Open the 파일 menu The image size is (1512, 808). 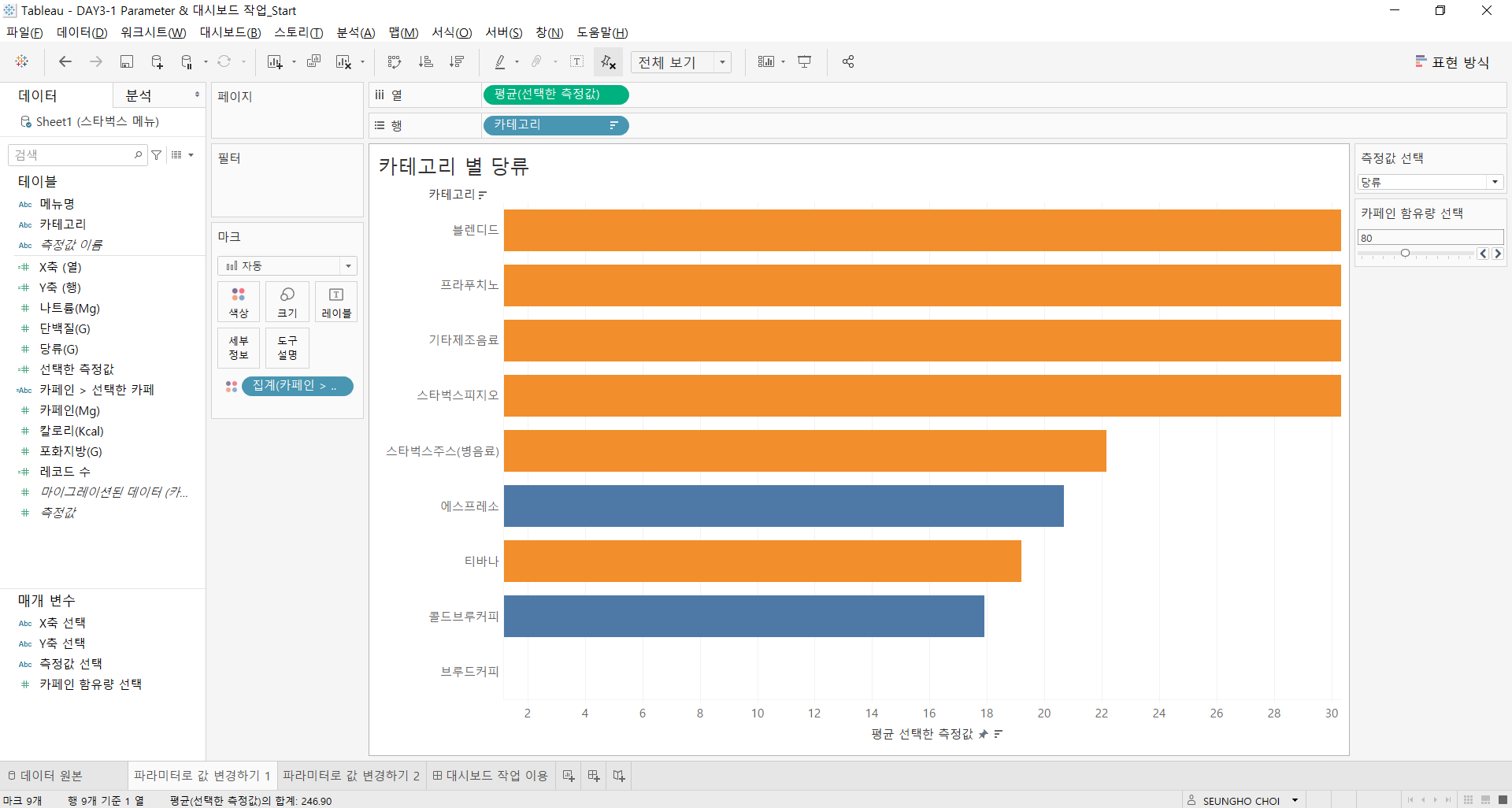point(25,32)
